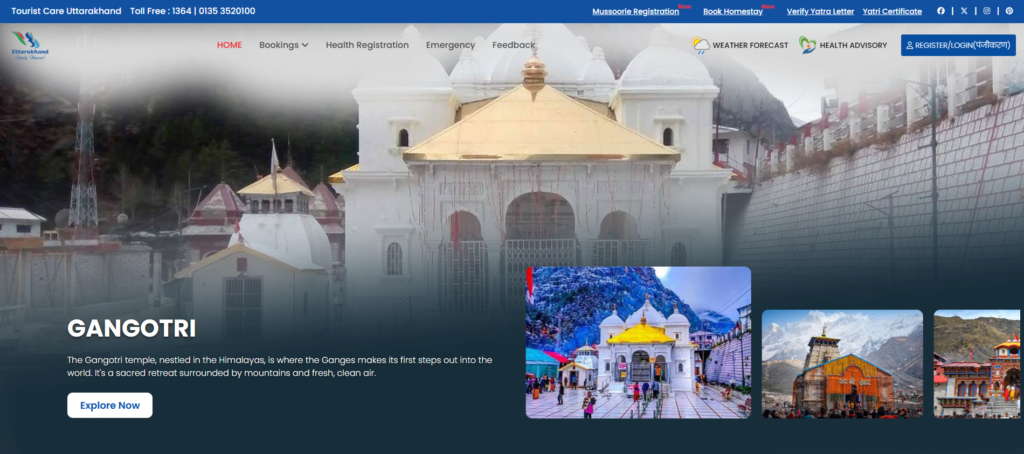Image resolution: width=1024 pixels, height=454 pixels.
Task: Click the Tourist Care Uttarakhand text
Action: click(x=66, y=11)
